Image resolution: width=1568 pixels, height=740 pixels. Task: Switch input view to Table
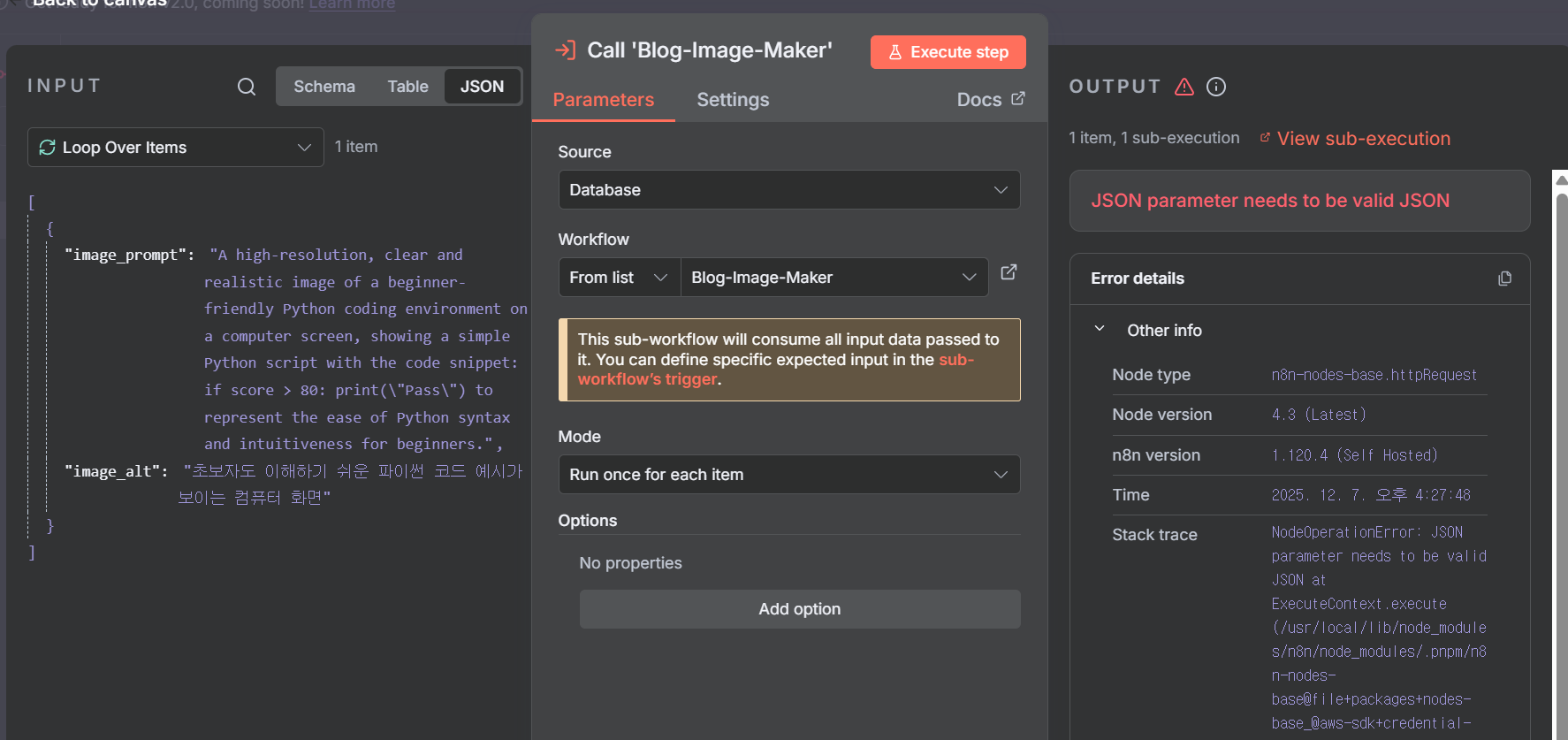(x=407, y=87)
